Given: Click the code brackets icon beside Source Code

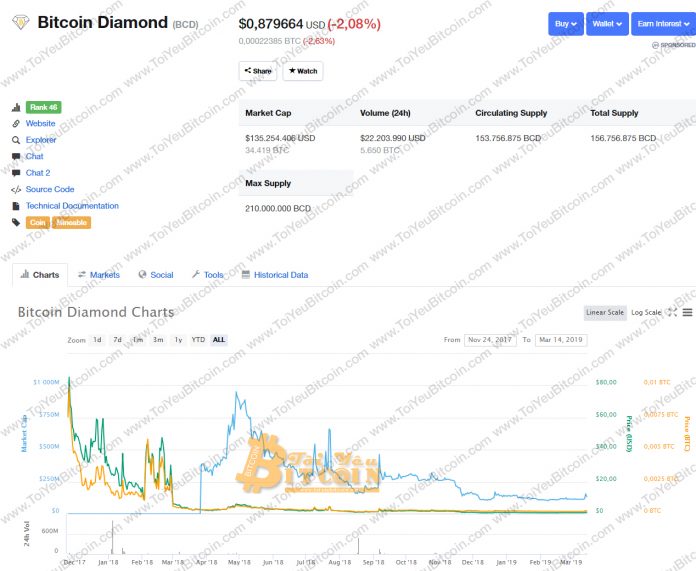Looking at the screenshot, I should point(16,190).
